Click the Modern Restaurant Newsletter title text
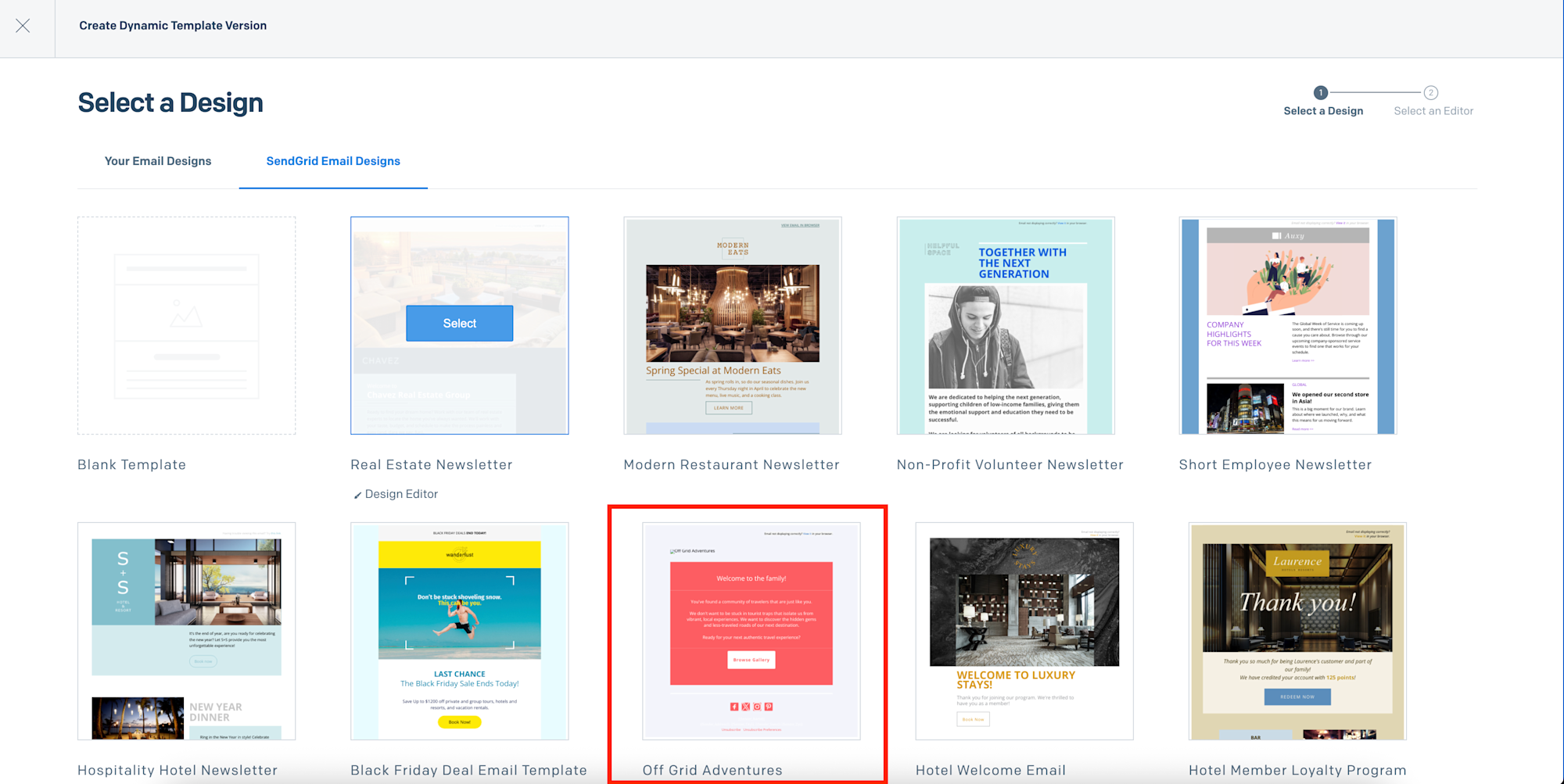This screenshot has height=784, width=1564. (731, 464)
